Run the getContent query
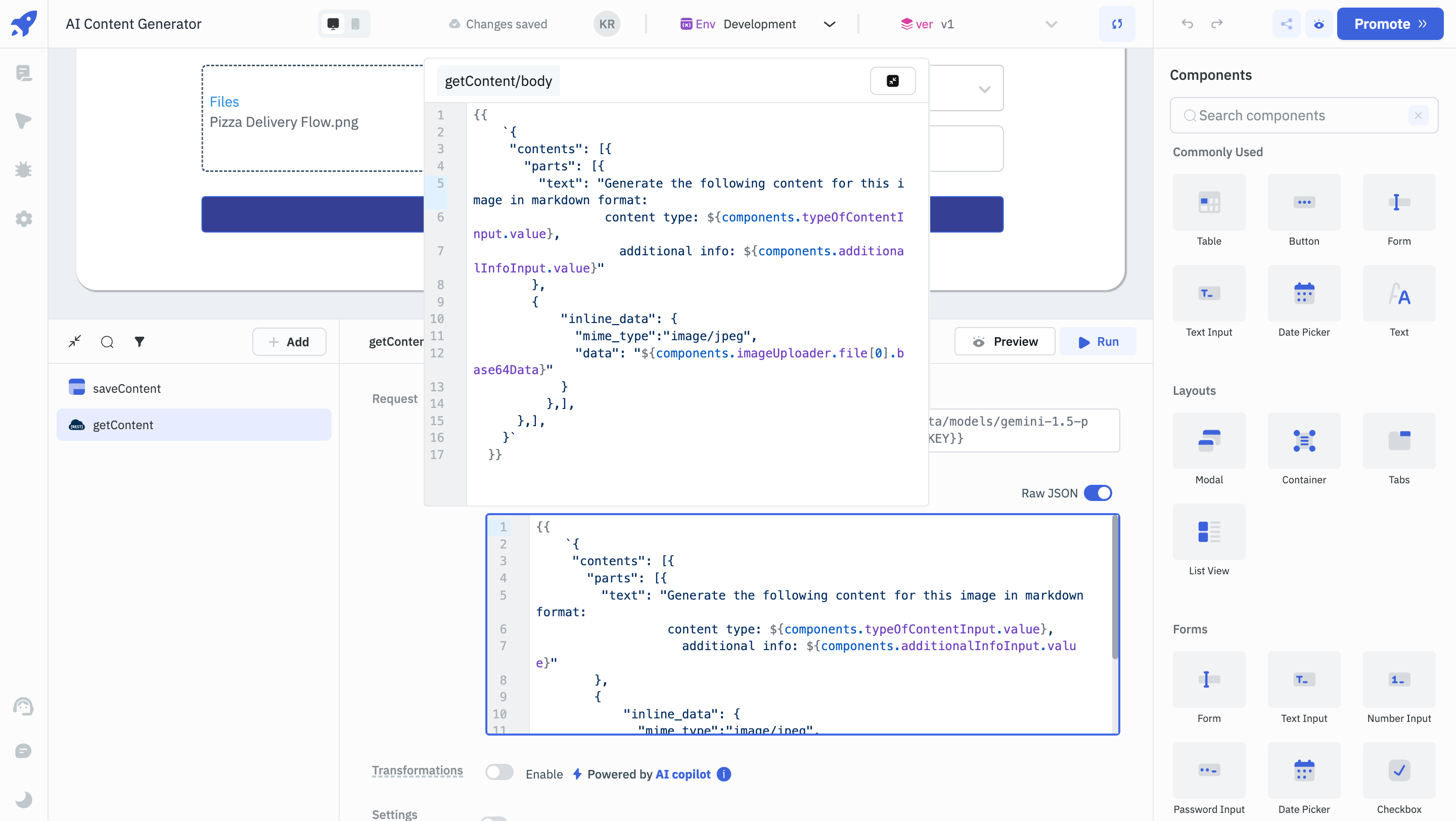Screen dimensions: 1456x821 tap(1098, 341)
